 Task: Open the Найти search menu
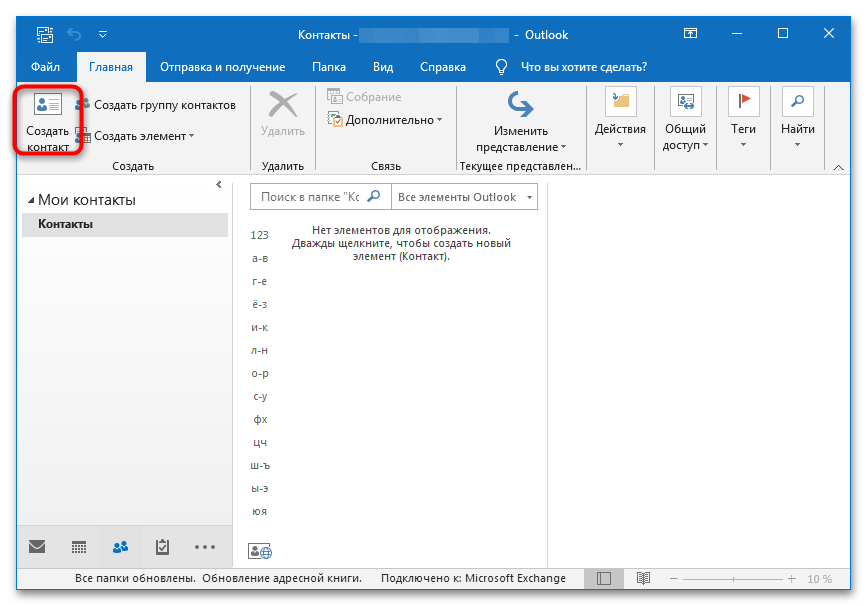click(x=797, y=118)
